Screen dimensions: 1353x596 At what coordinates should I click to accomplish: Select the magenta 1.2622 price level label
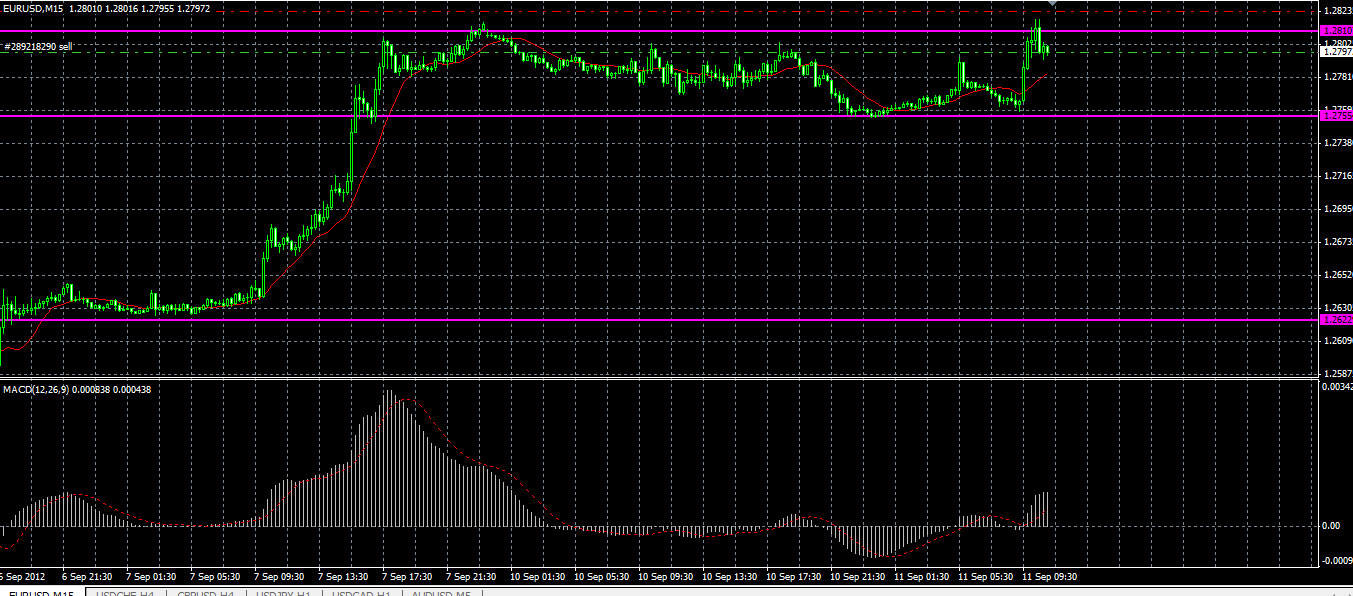click(1337, 320)
